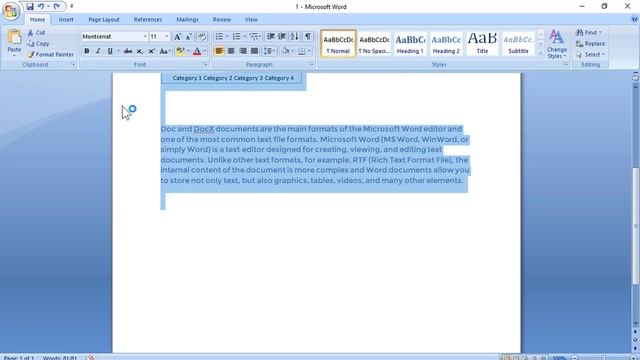Toggle show paragraph marks
The width and height of the screenshot is (640, 360).
click(308, 37)
